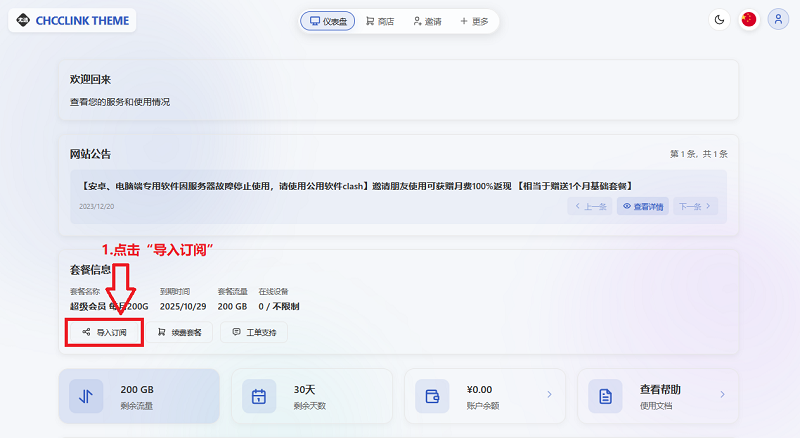
Task: Expand account balance card chevron arrow
Action: click(549, 396)
